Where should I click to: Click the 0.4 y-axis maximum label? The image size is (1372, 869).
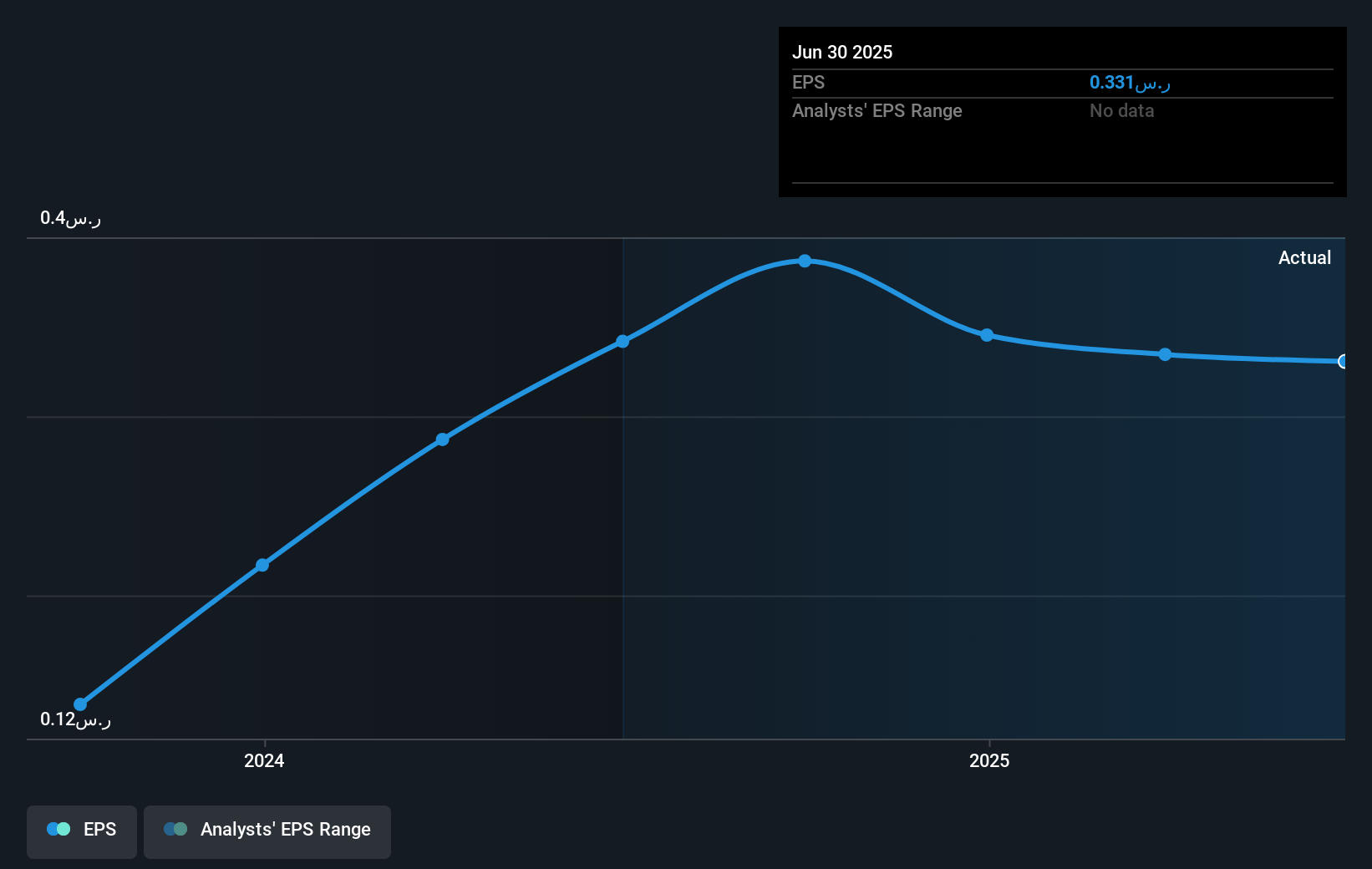pos(70,218)
